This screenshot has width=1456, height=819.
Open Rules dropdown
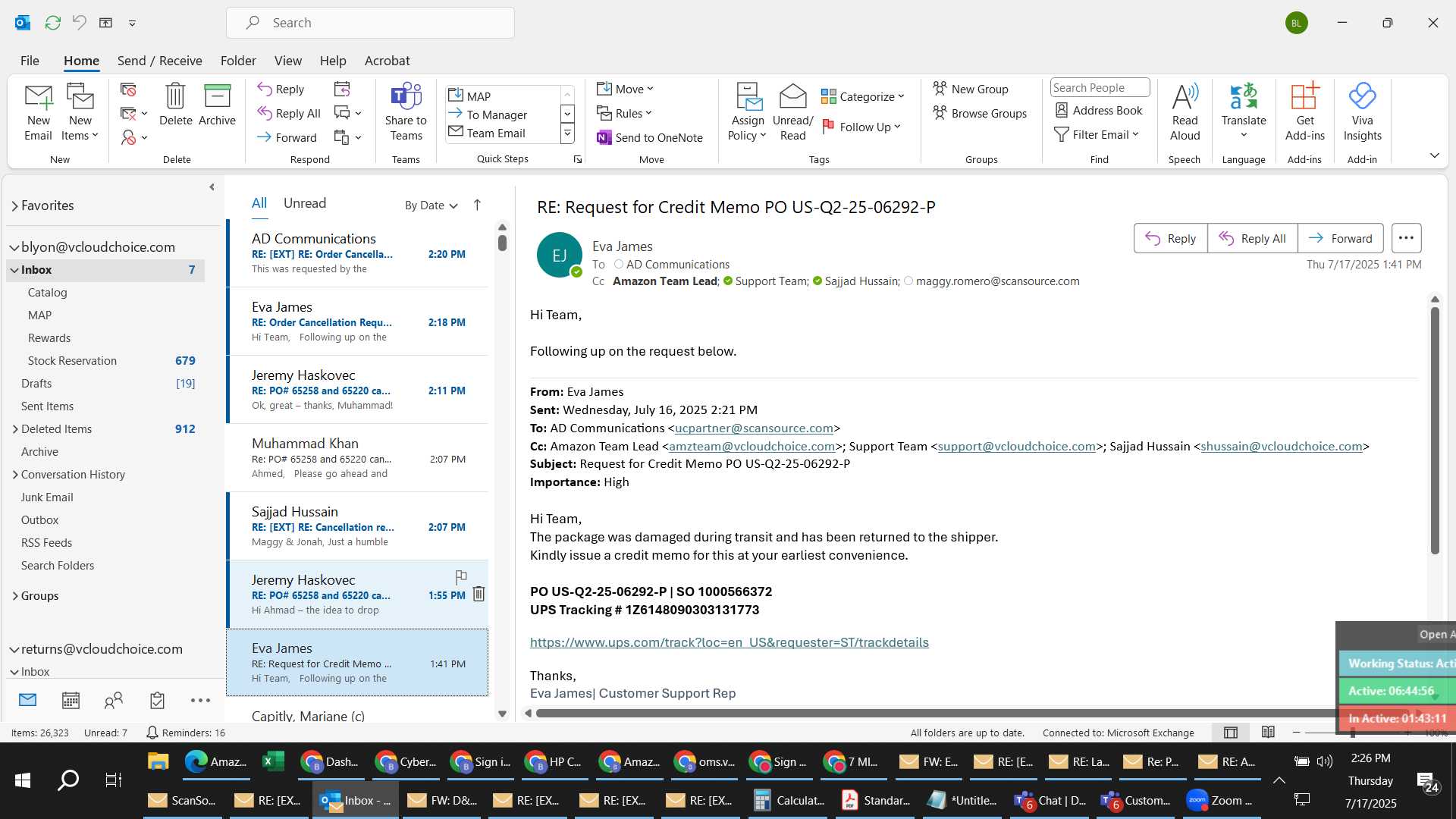[x=624, y=113]
